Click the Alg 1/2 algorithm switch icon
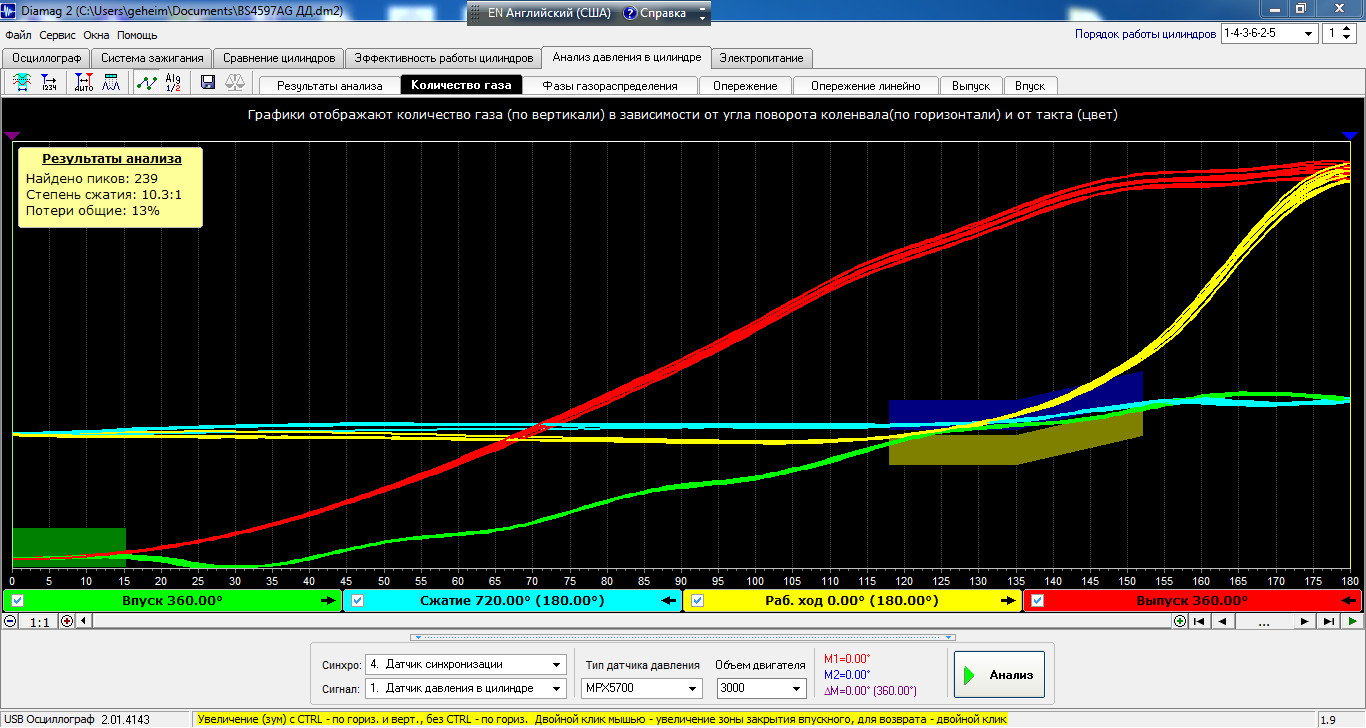 coord(173,83)
